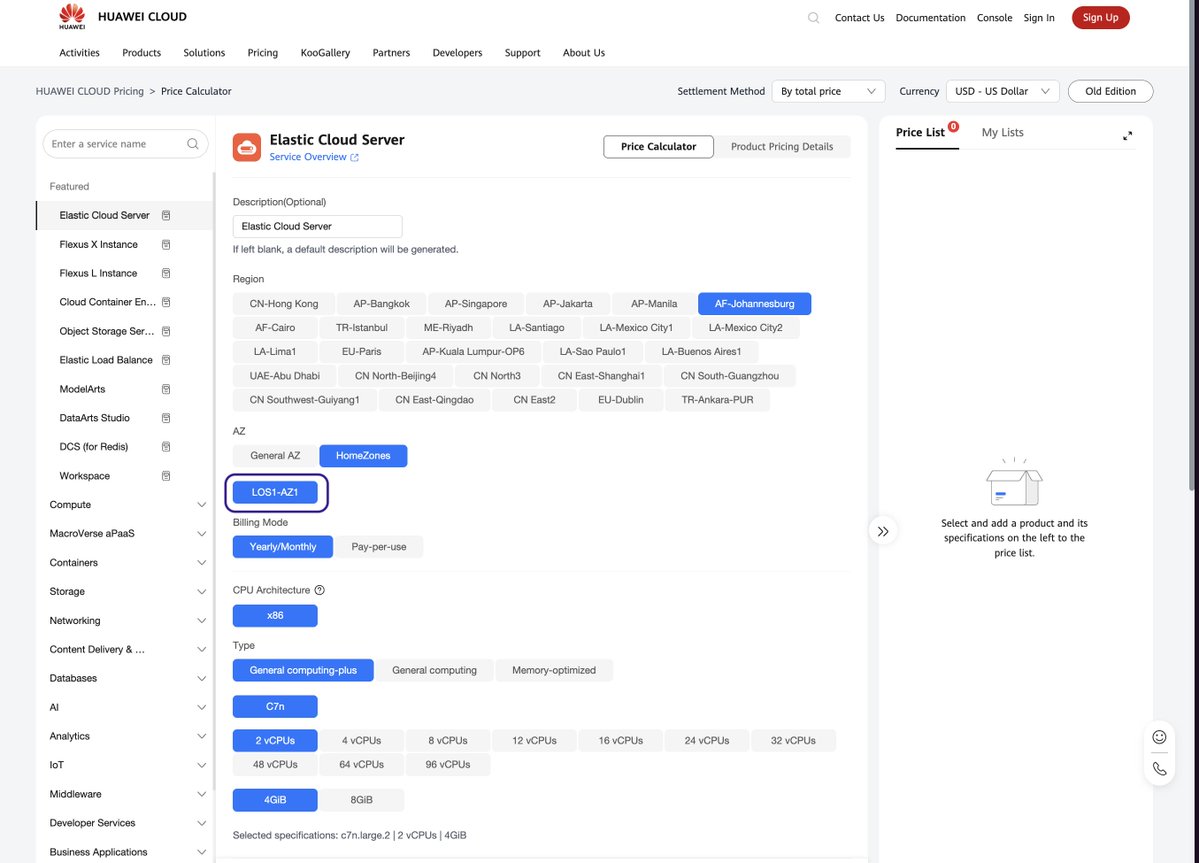Viewport: 1199px width, 863px height.
Task: Click calculator icon beside Elastic Cloud Server in sidebar
Action: click(166, 216)
